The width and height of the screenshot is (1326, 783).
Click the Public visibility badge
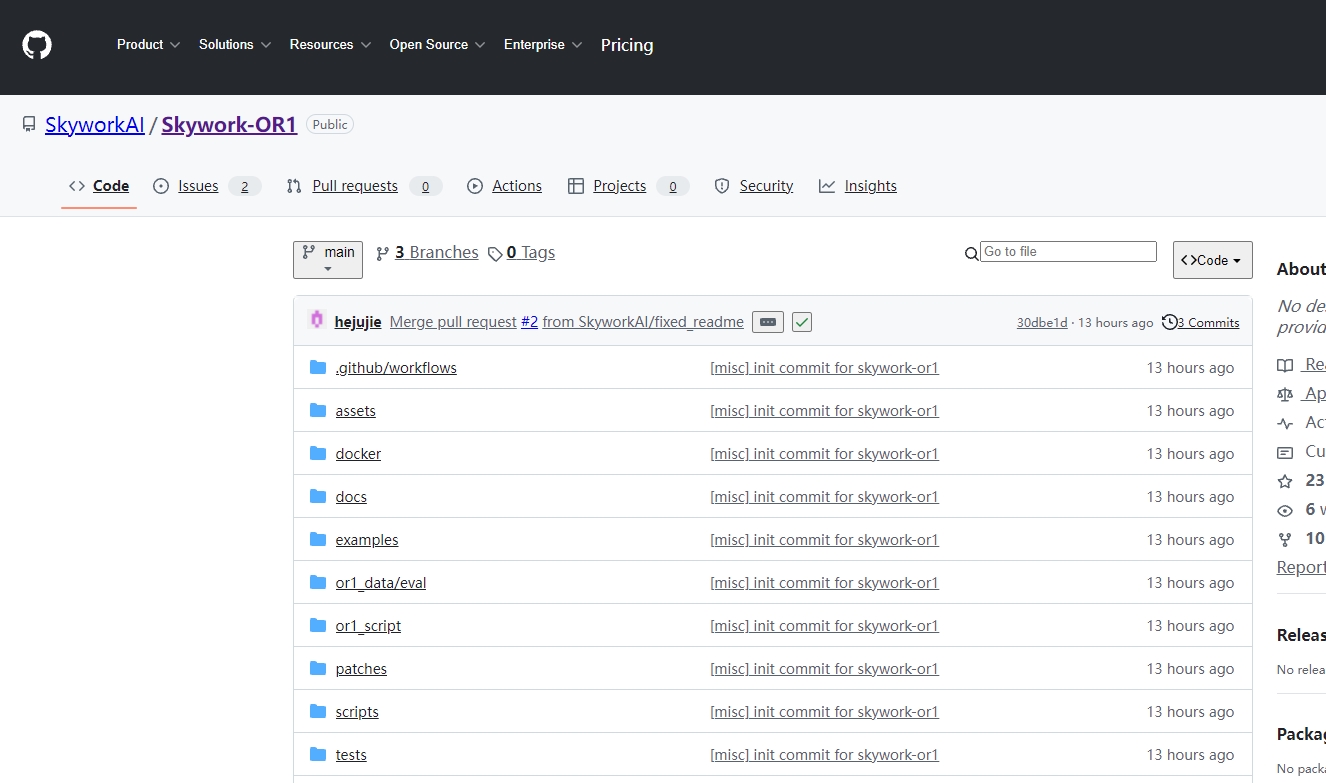coord(330,125)
